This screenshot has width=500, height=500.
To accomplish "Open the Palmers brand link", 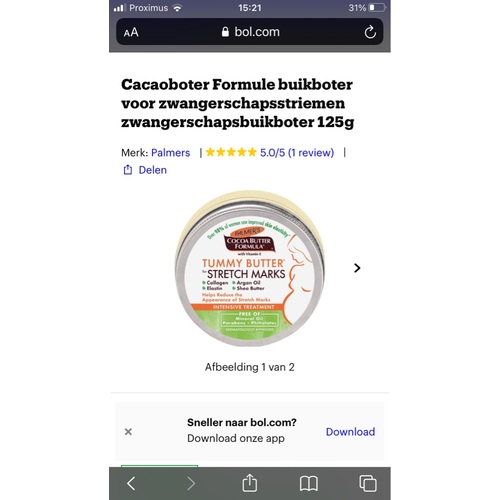I will click(x=171, y=153).
